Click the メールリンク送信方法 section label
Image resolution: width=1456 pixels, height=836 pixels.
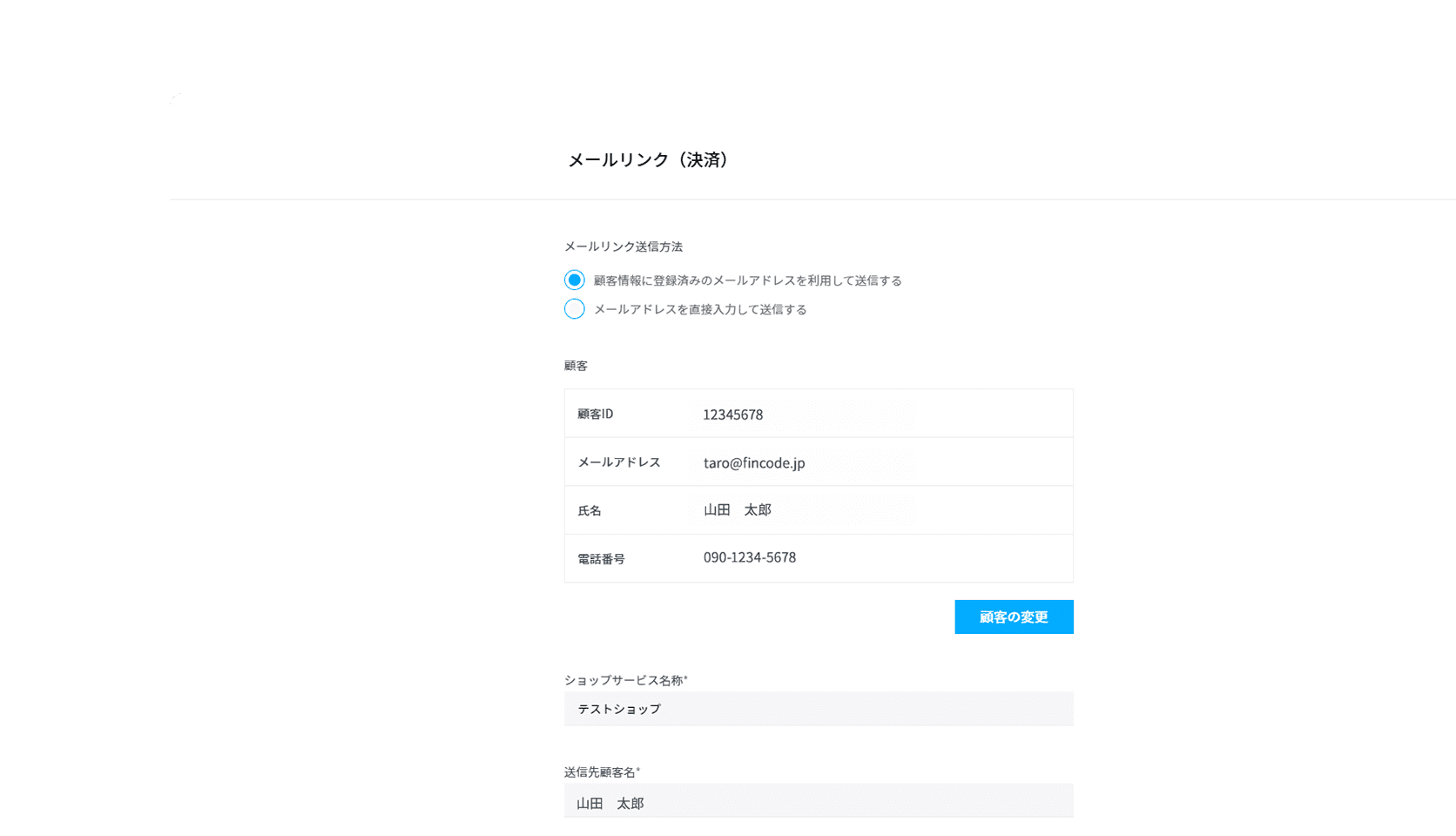click(x=624, y=246)
